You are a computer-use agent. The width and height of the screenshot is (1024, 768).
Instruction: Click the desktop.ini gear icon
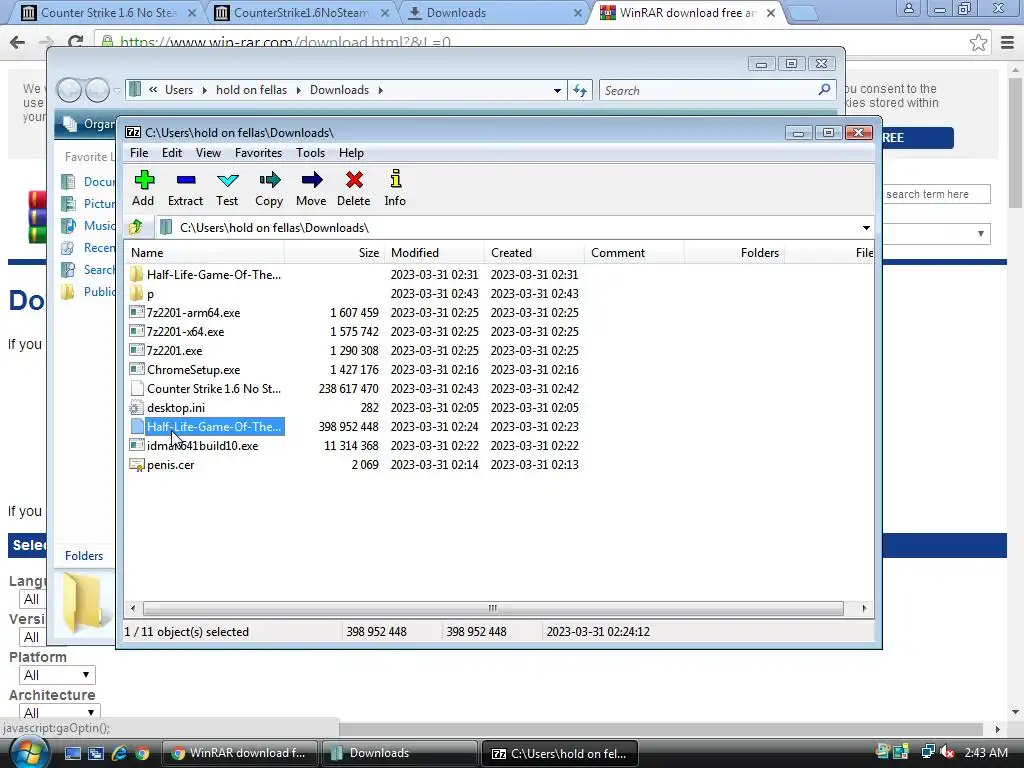click(x=136, y=408)
